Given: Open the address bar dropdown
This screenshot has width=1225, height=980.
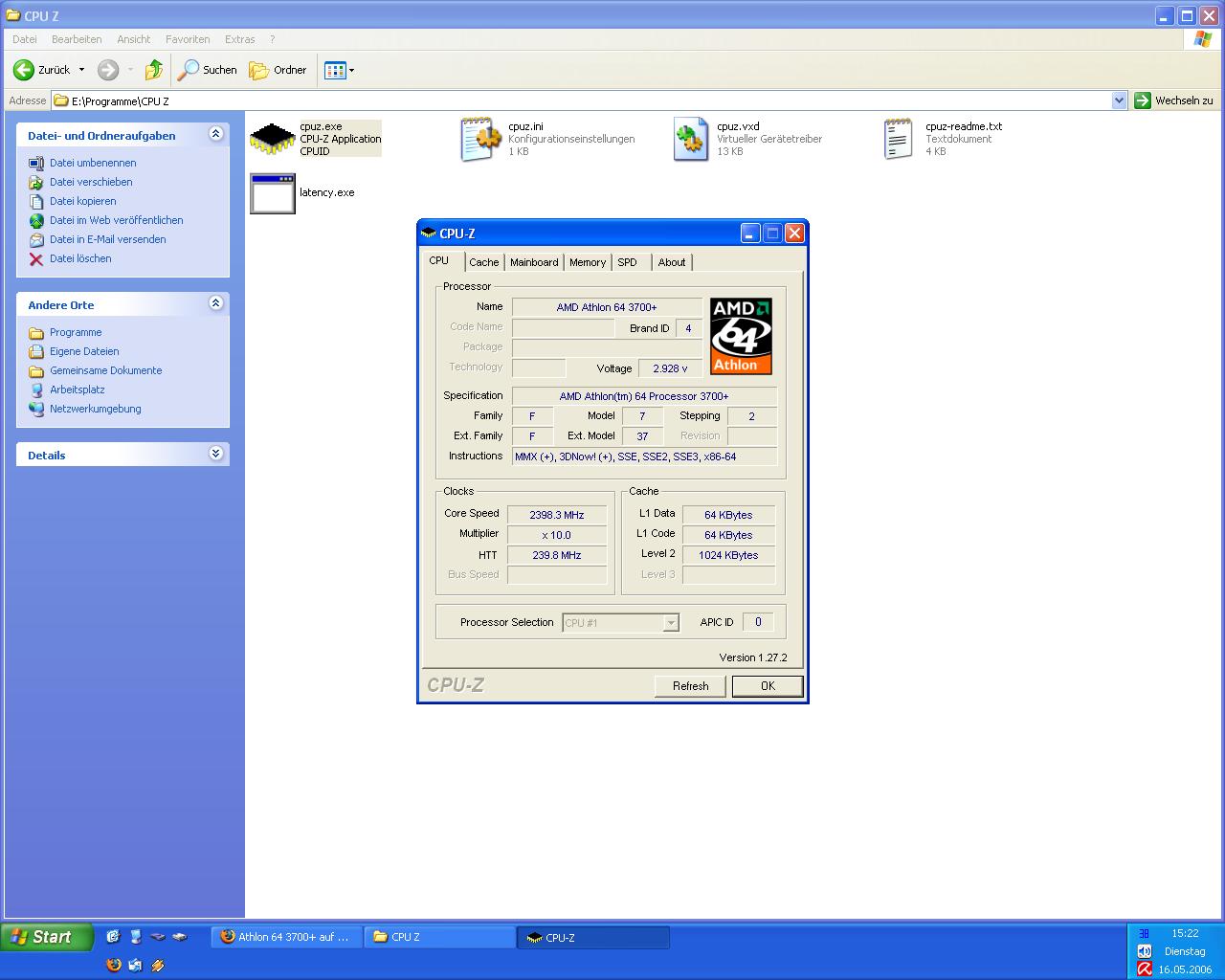Looking at the screenshot, I should coord(1119,100).
